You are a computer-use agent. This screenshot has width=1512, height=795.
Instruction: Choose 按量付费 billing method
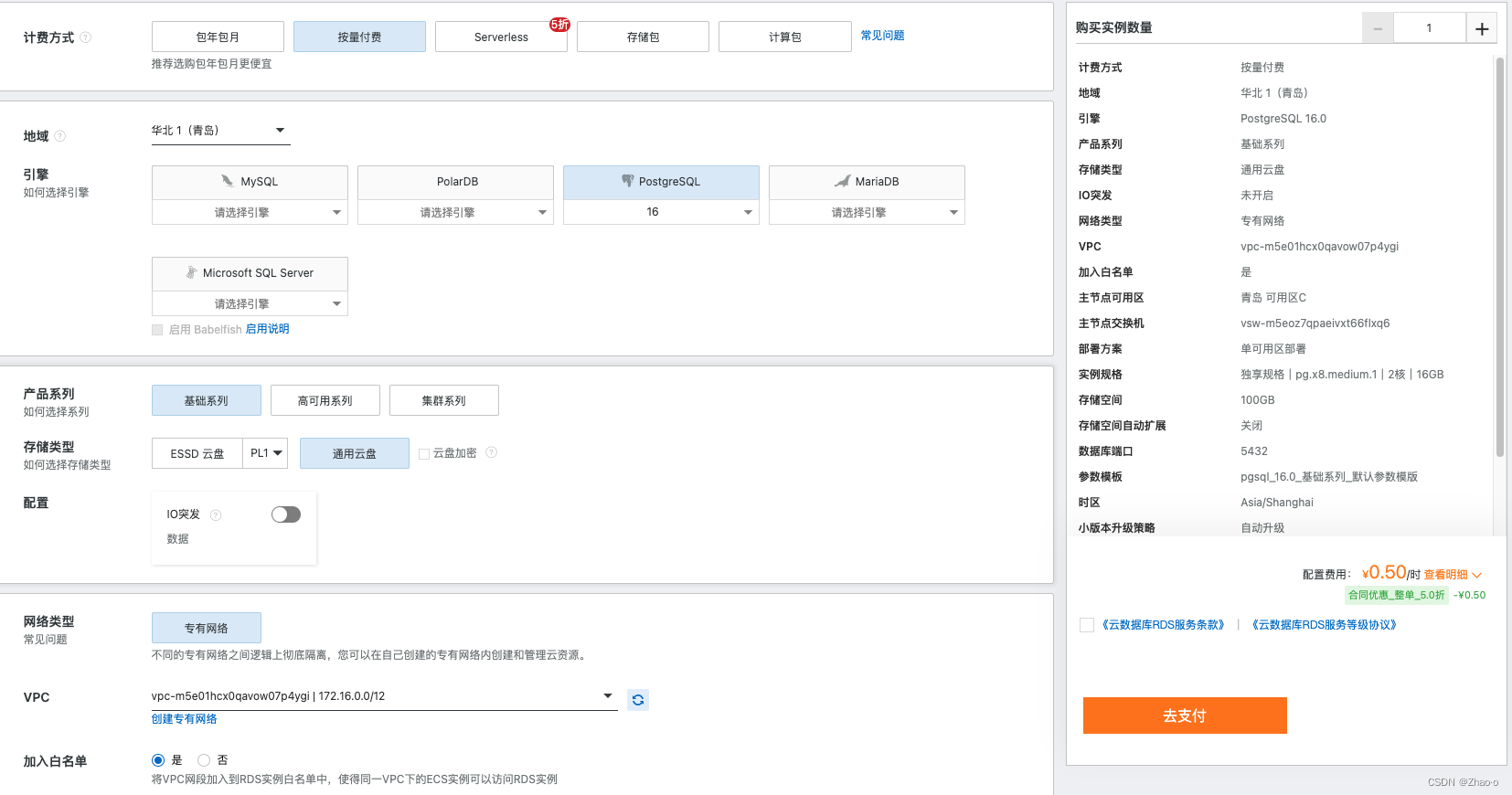(359, 37)
